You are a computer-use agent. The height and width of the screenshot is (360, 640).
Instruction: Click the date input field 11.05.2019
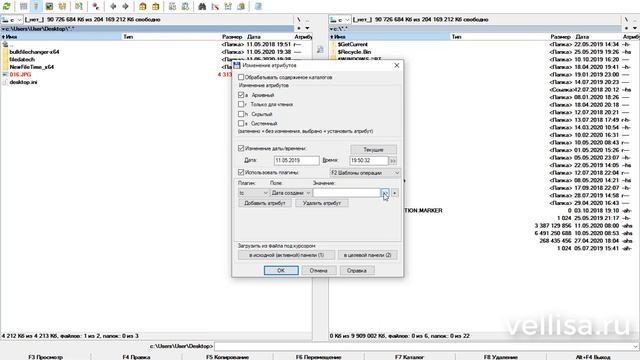[x=297, y=160]
